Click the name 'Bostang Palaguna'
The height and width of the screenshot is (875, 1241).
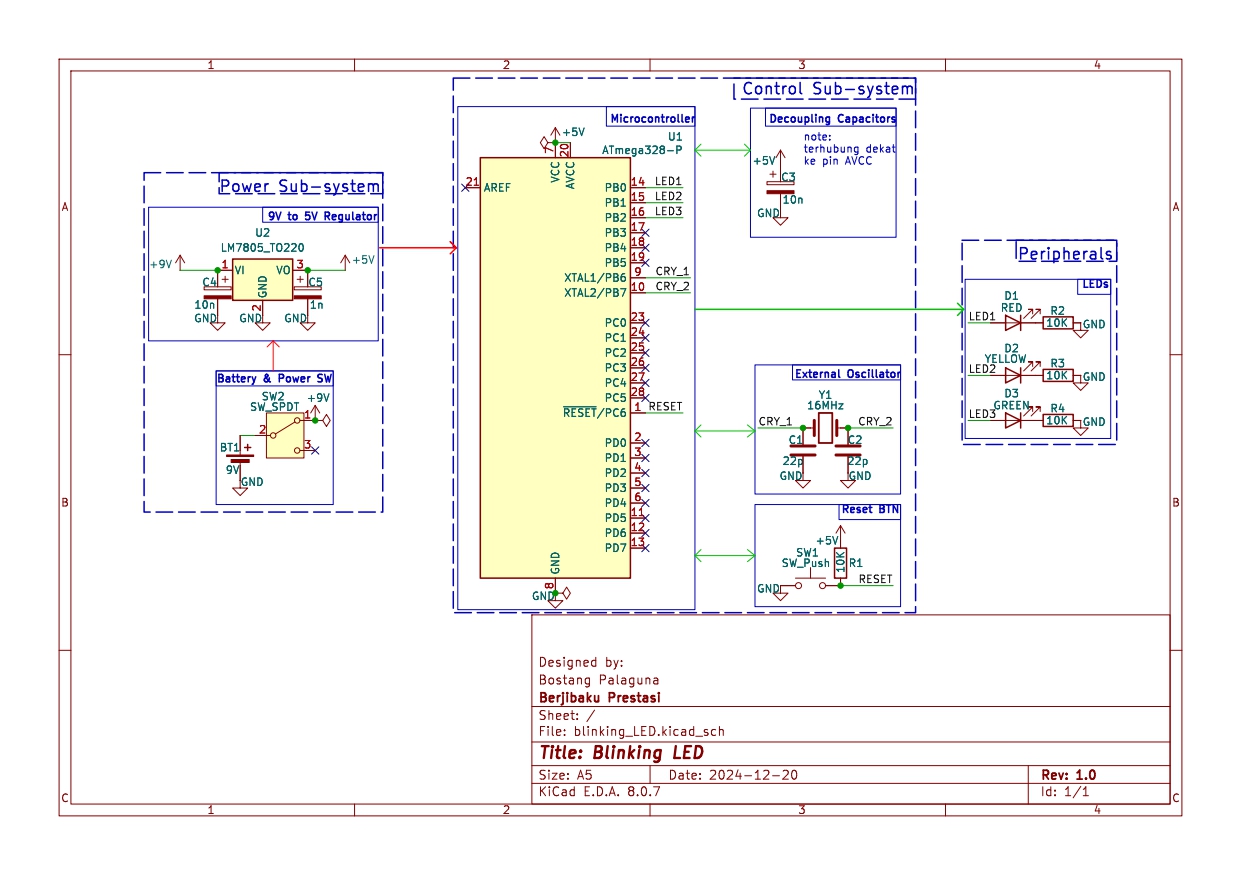600,680
